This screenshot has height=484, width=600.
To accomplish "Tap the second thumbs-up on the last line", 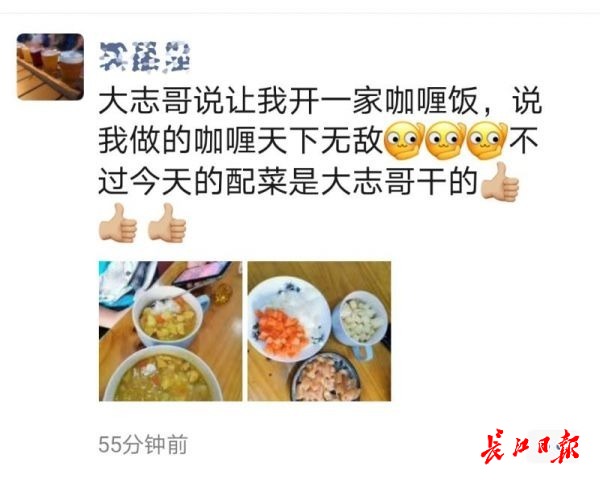I will [167, 223].
